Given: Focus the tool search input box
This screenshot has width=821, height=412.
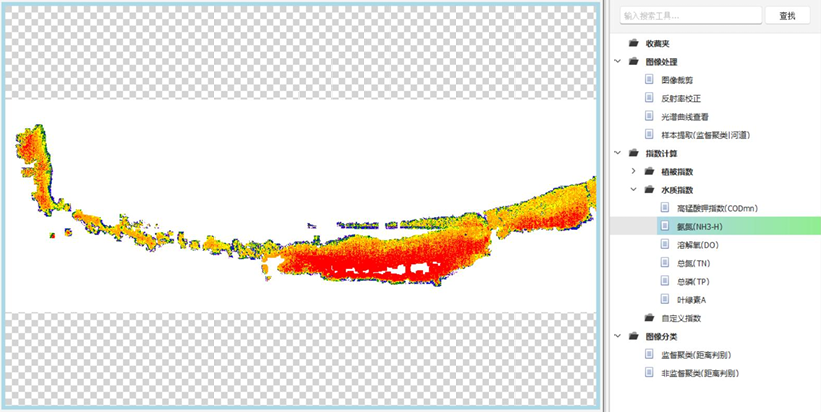Looking at the screenshot, I should 686,16.
